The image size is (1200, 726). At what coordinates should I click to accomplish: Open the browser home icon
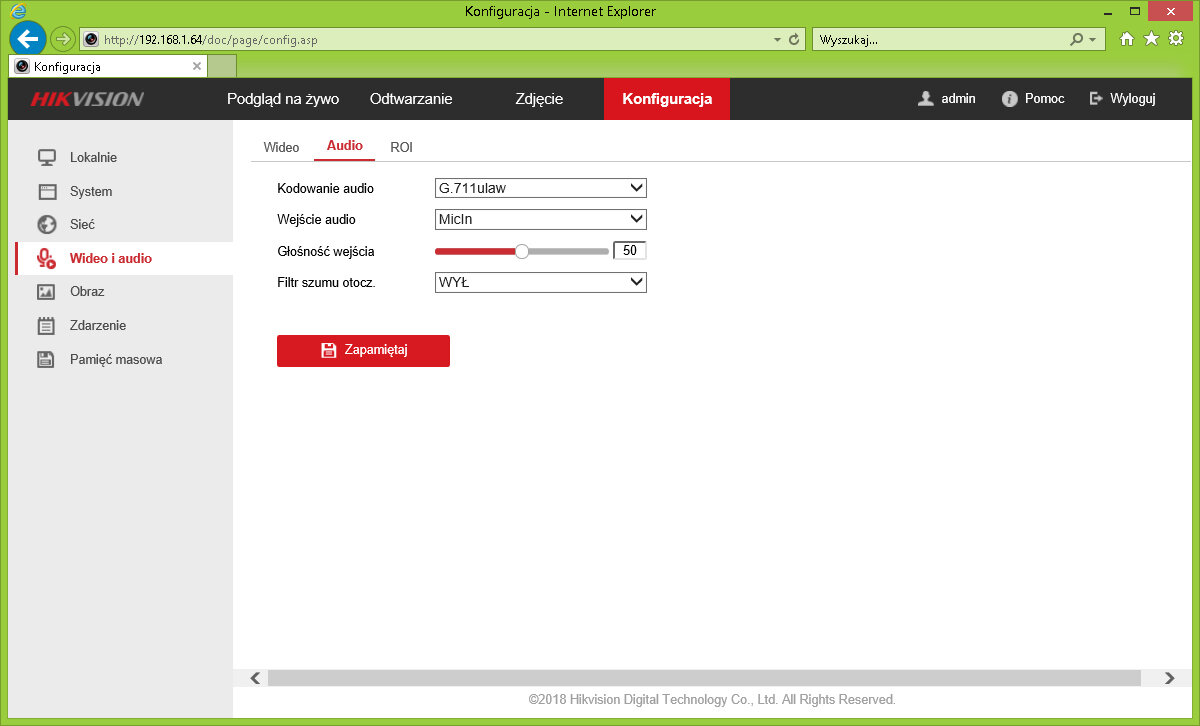(x=1127, y=39)
